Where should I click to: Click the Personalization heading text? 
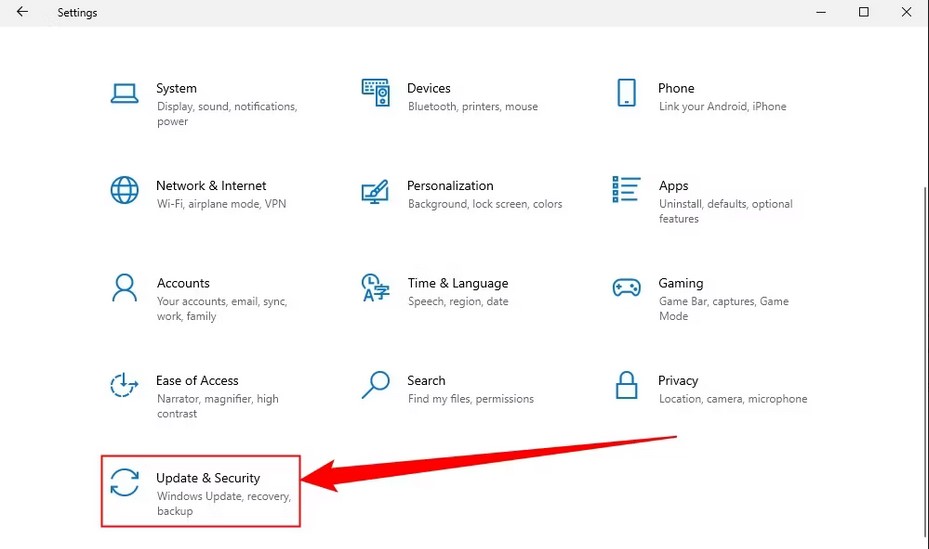450,185
